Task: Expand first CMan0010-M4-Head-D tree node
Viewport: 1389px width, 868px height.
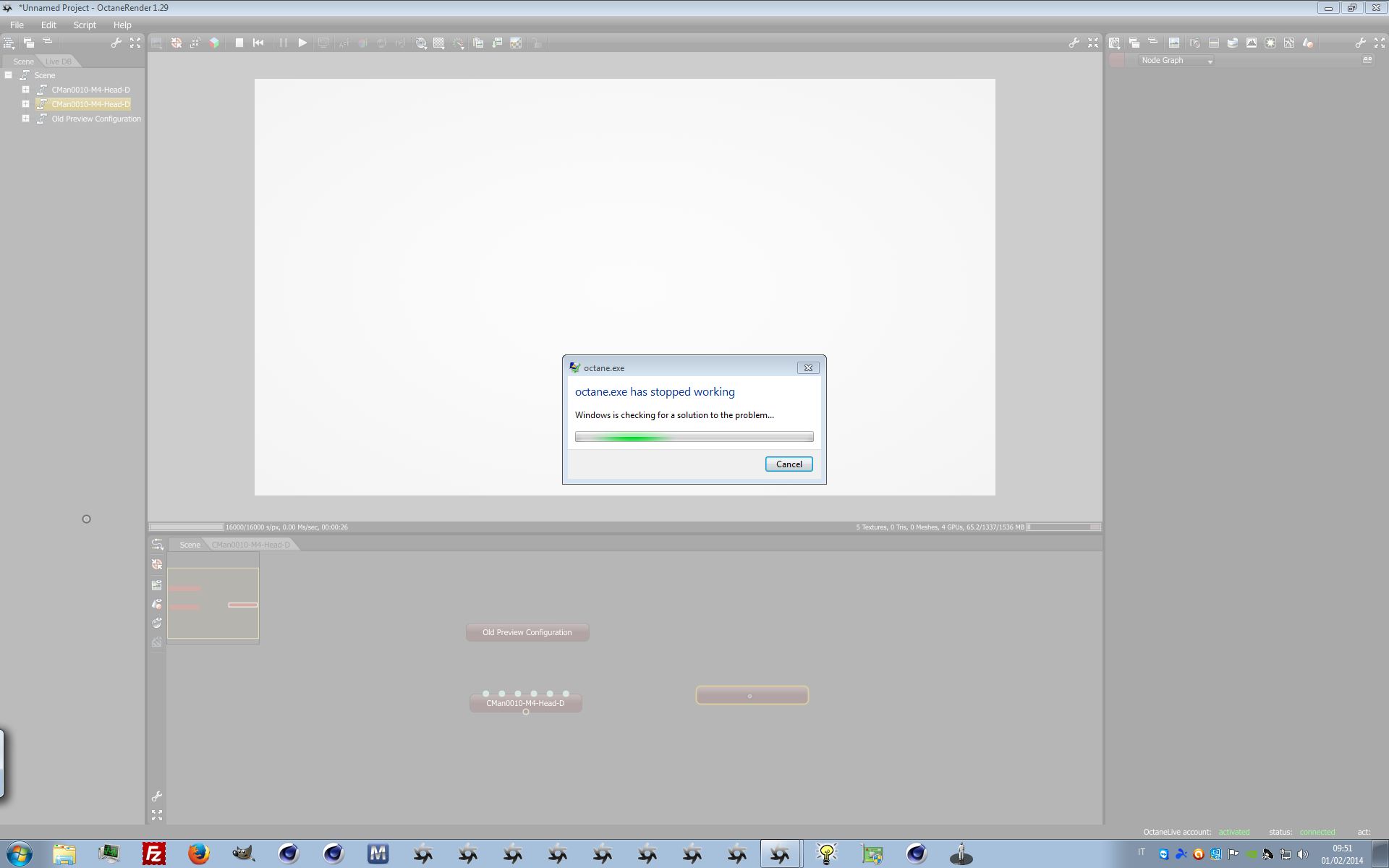Action: [x=25, y=90]
